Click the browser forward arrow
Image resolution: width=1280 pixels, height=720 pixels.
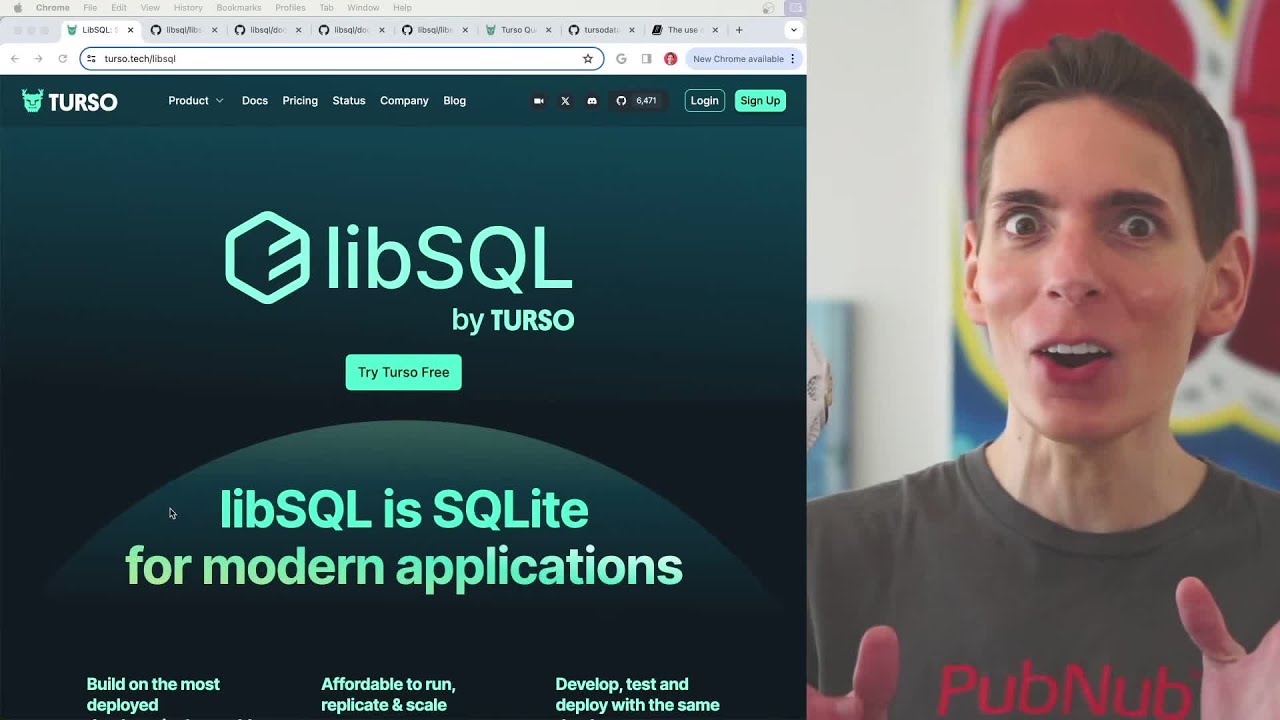[x=38, y=59]
